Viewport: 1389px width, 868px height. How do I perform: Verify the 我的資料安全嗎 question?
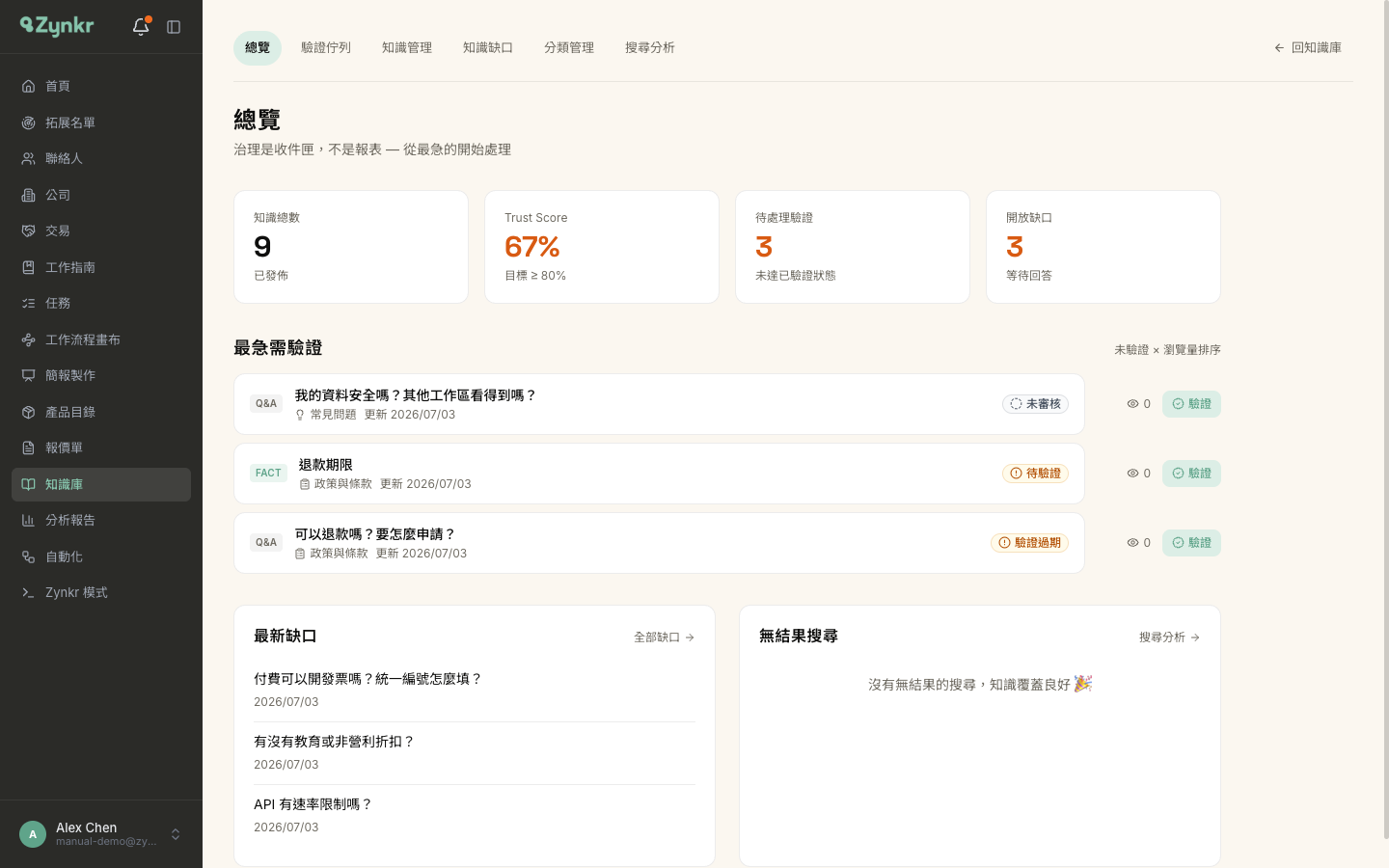tap(1191, 404)
